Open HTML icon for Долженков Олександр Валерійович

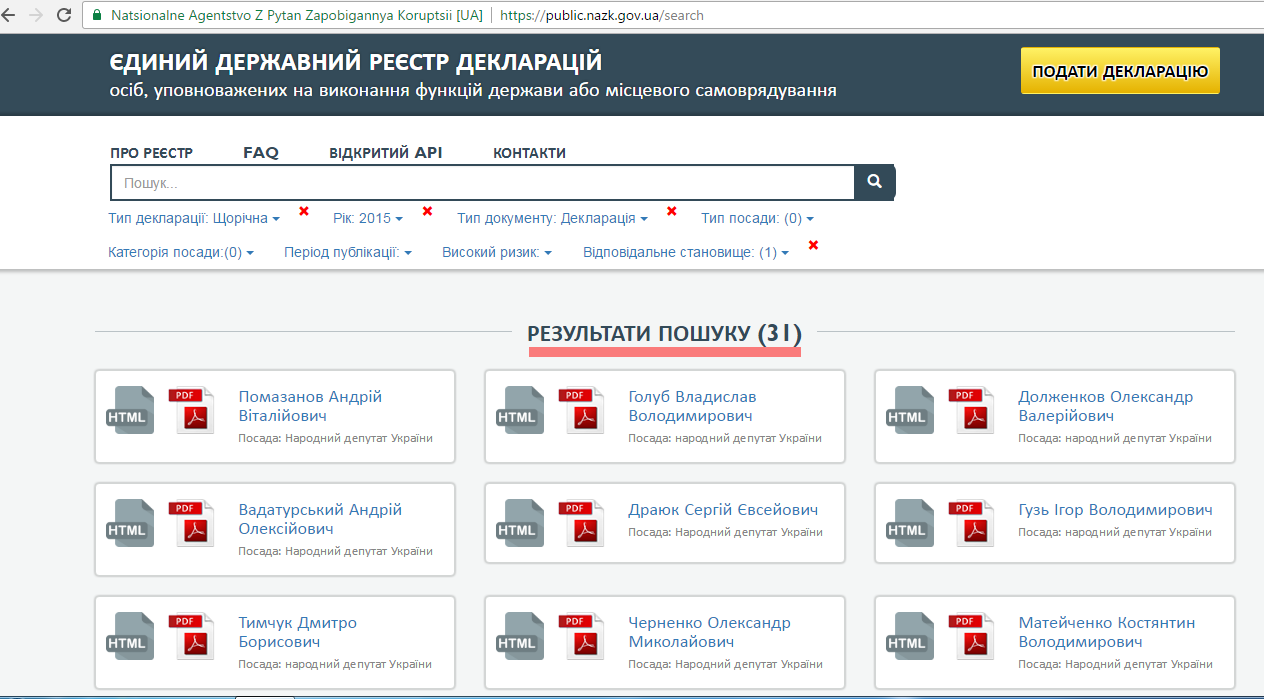tap(909, 410)
